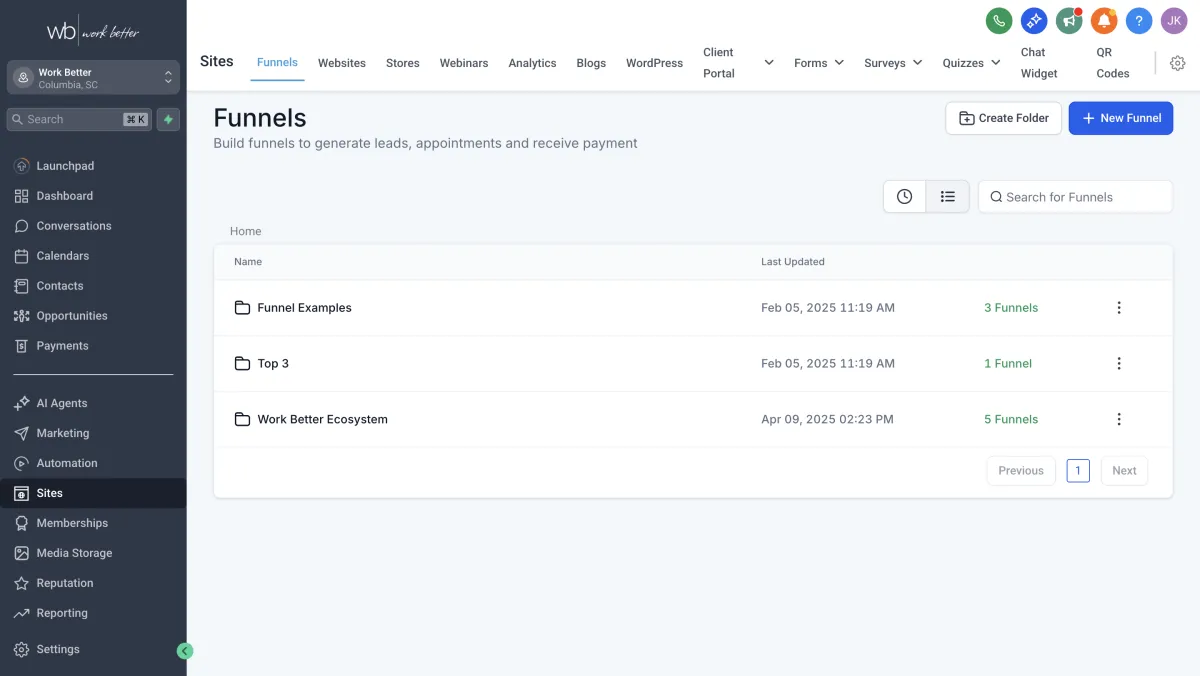The height and width of the screenshot is (676, 1200).
Task: Focus the sidebar Search box
Action: pos(79,119)
